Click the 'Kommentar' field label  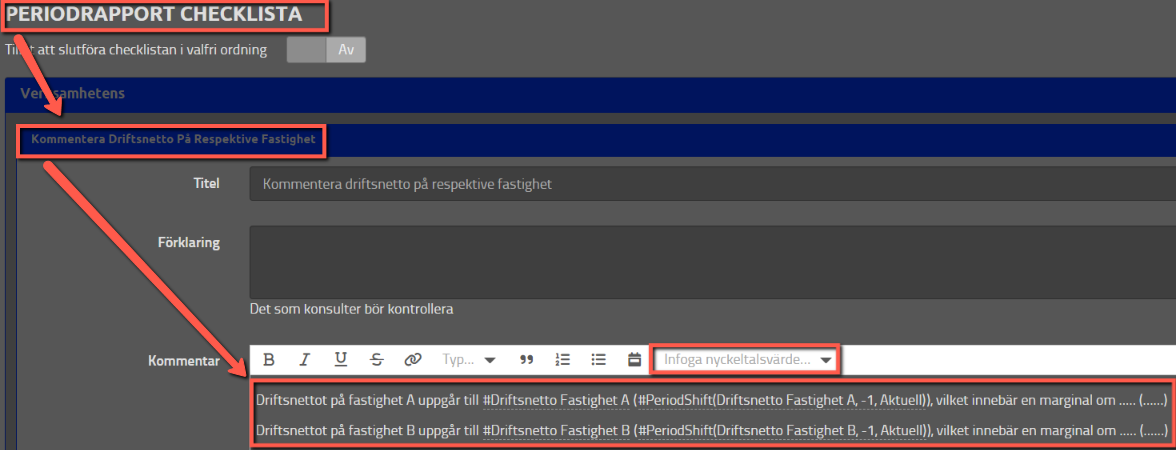point(184,361)
